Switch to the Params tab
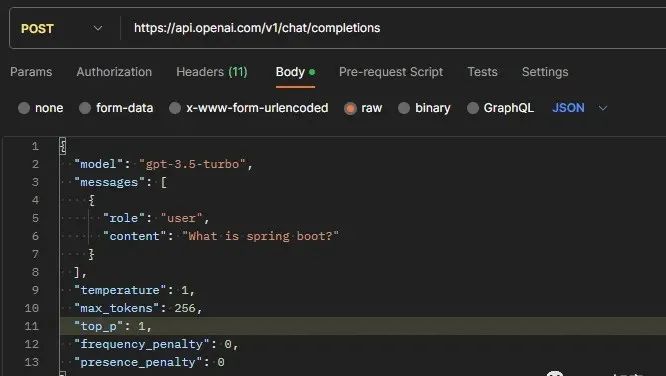Screen dimensions: 666x376 click(31, 72)
